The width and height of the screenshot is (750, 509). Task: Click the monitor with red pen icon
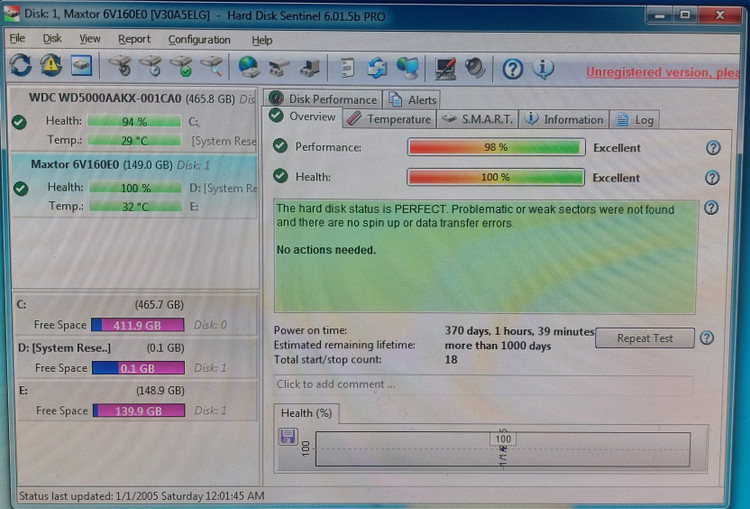(445, 68)
